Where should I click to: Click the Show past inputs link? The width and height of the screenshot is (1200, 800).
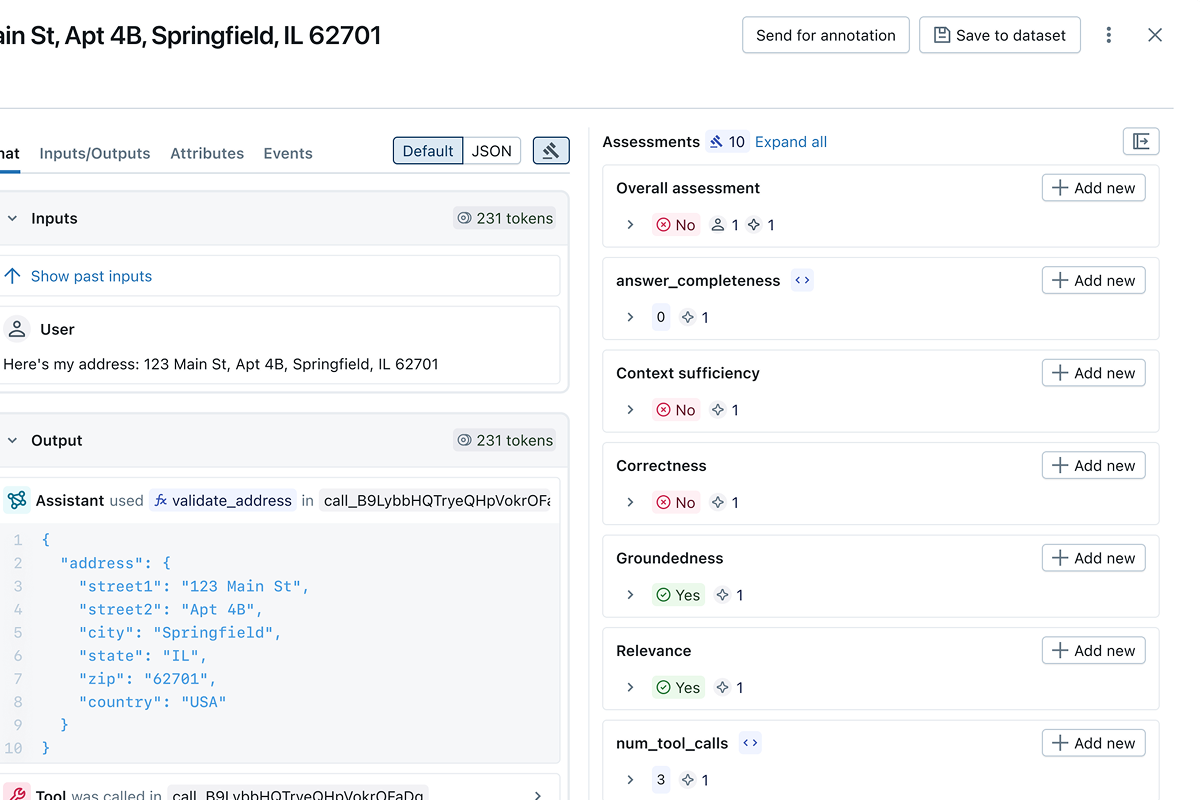89,275
